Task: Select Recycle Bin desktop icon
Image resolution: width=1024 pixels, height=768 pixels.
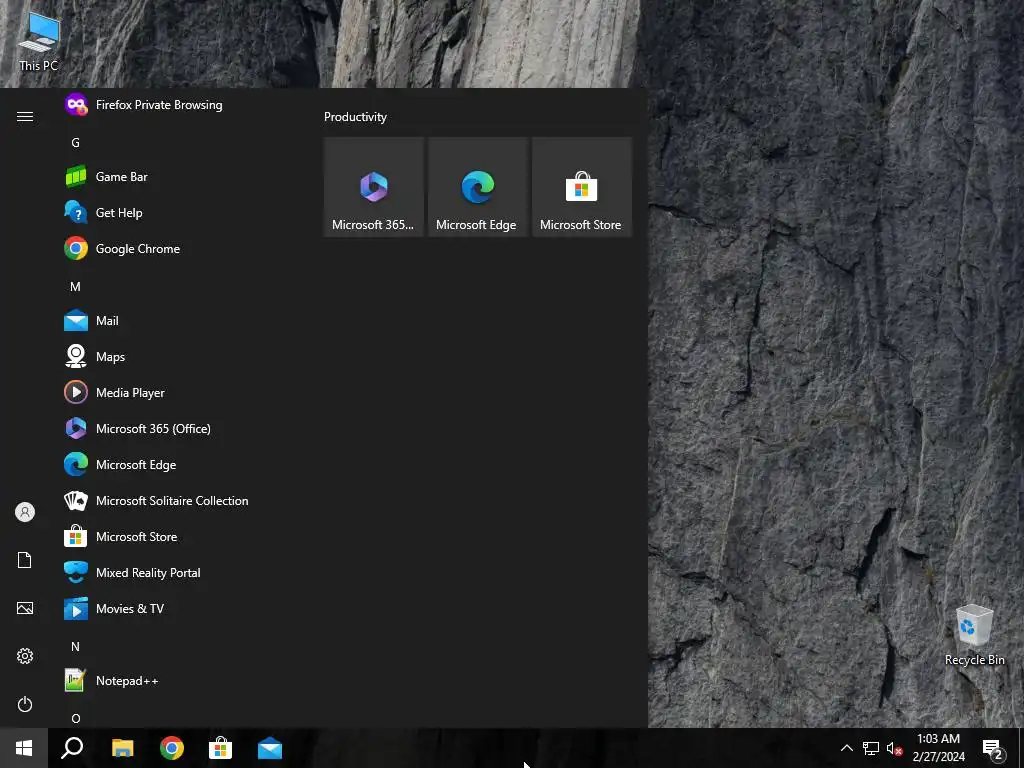Action: pyautogui.click(x=974, y=635)
